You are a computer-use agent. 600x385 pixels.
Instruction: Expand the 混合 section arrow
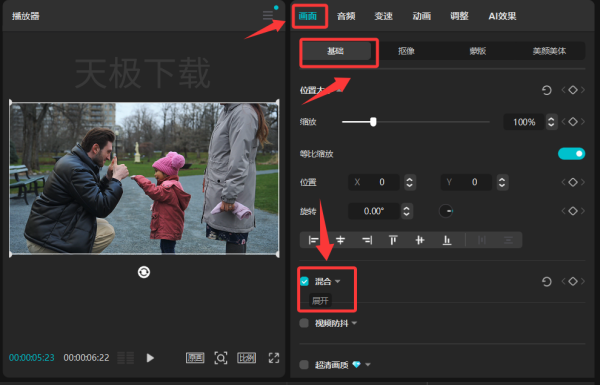point(338,281)
